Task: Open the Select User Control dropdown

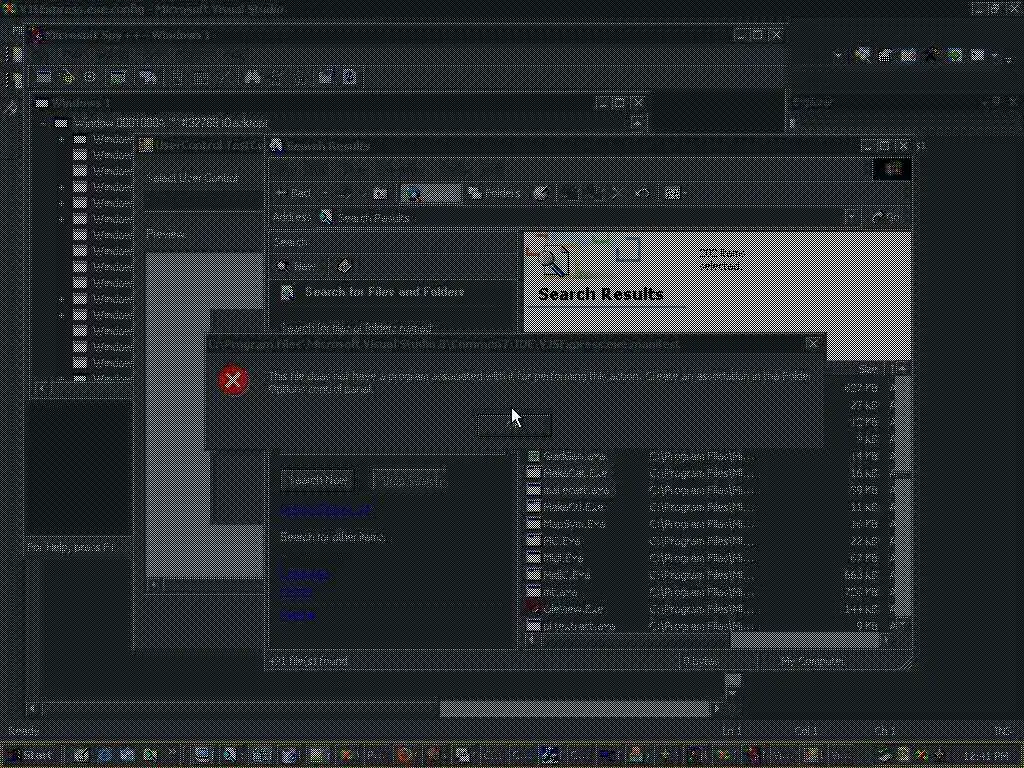Action: (203, 200)
